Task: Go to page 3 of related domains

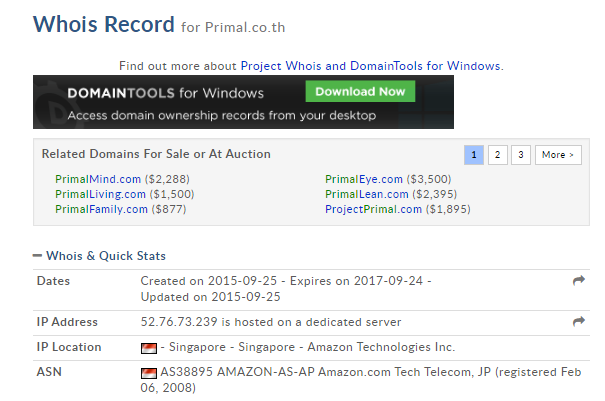Action: point(521,155)
